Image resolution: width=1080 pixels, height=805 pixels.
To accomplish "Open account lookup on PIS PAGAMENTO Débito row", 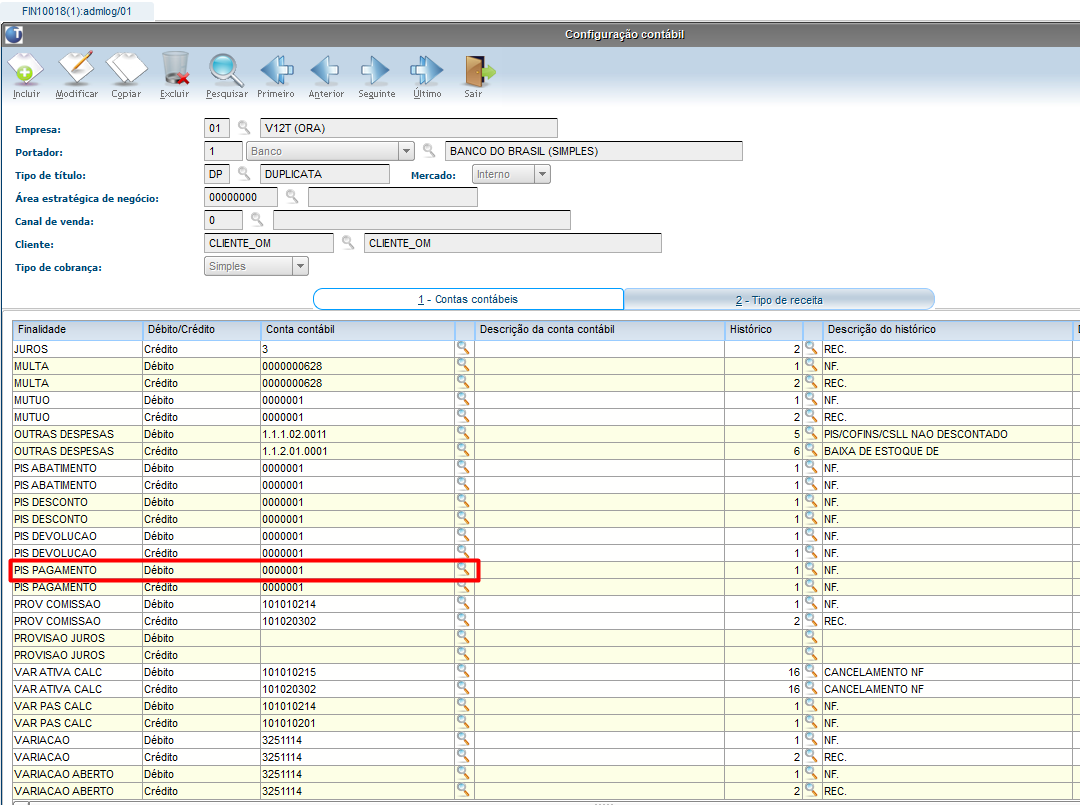I will click(464, 569).
